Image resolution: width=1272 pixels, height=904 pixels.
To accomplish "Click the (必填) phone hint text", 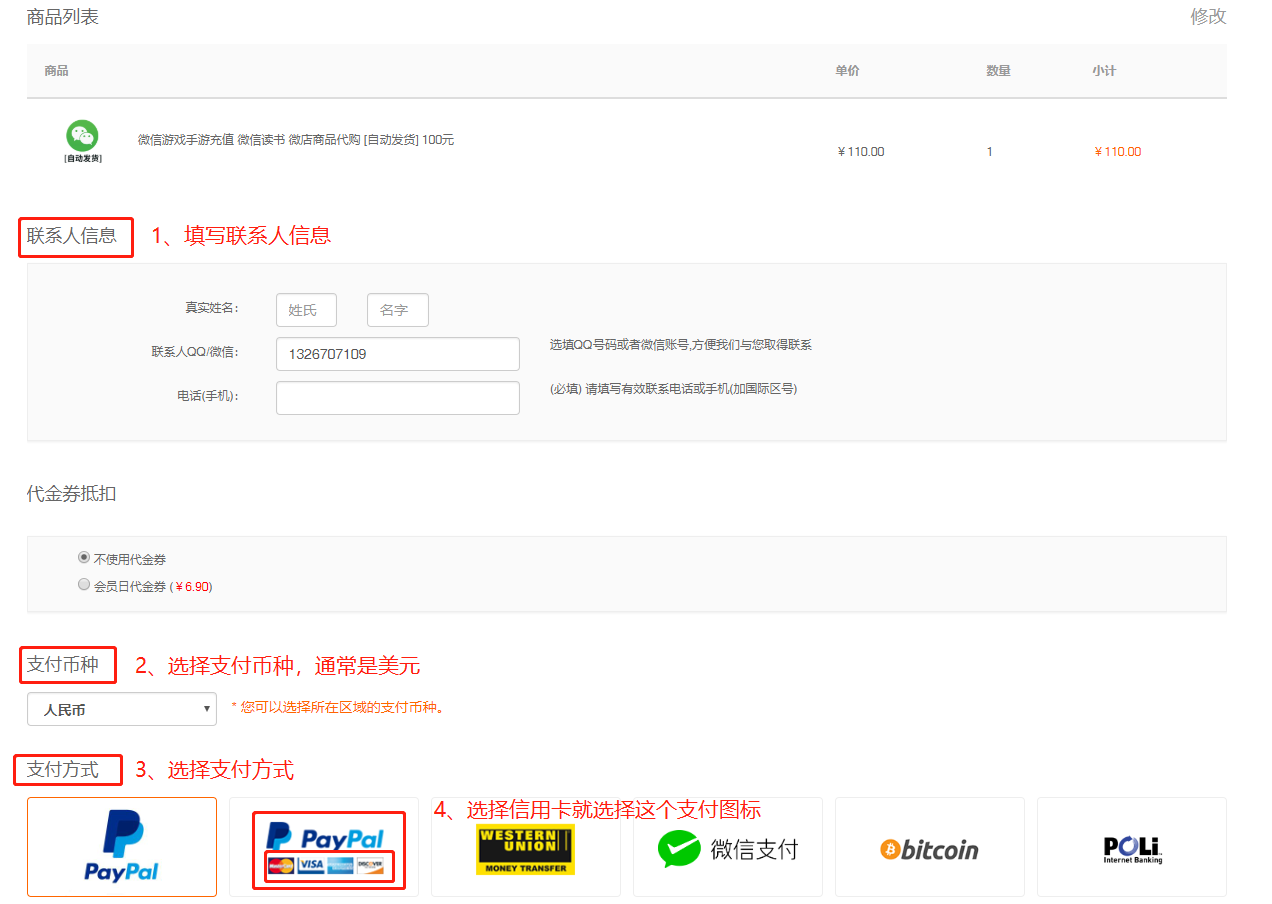I will pyautogui.click(x=673, y=389).
